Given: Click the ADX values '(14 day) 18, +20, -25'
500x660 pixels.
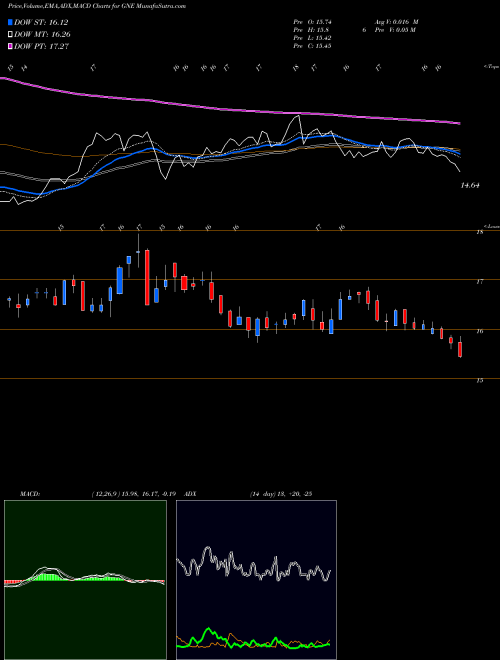Looking at the screenshot, I should tap(281, 494).
